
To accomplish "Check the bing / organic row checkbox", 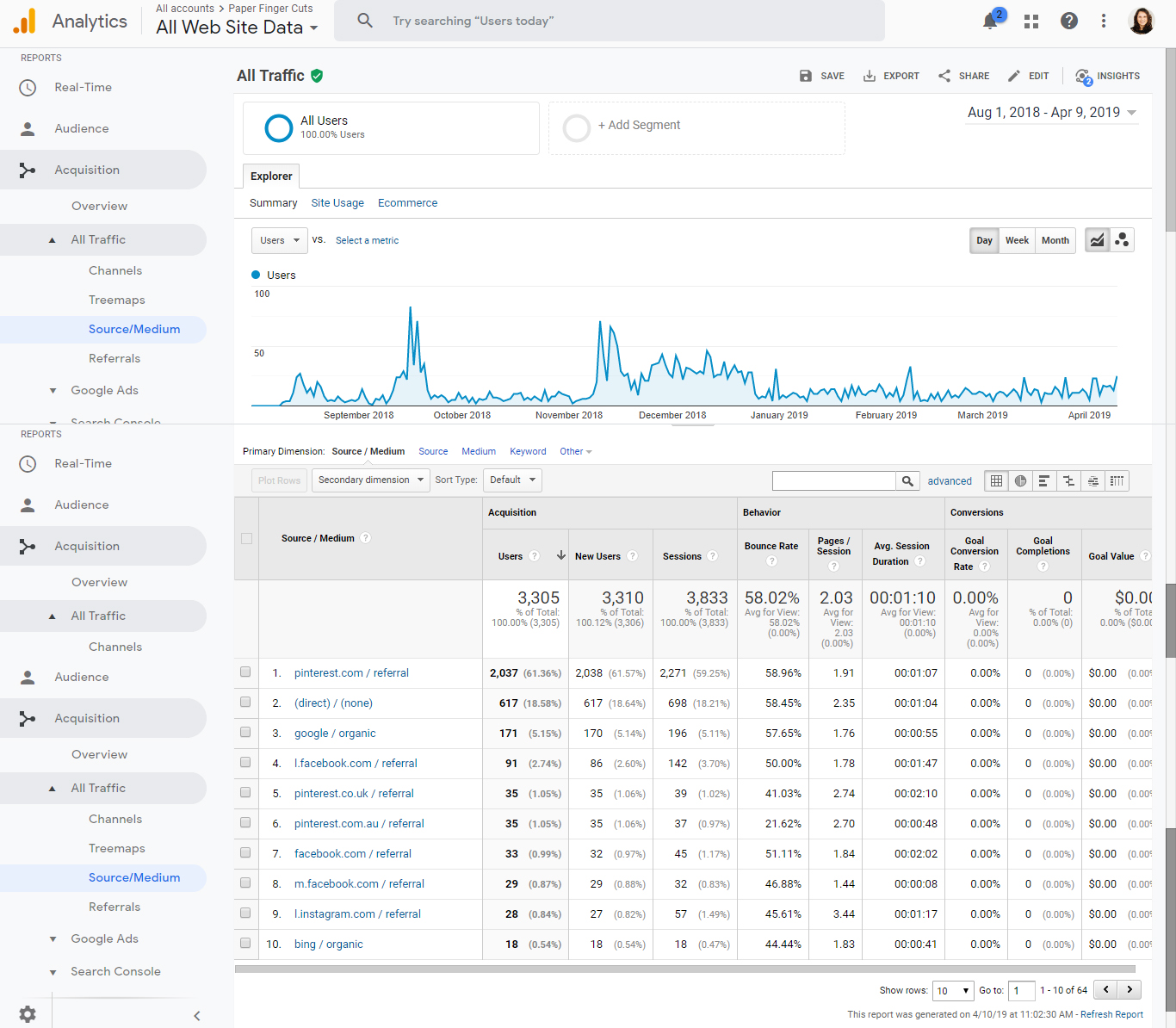I will click(x=245, y=944).
